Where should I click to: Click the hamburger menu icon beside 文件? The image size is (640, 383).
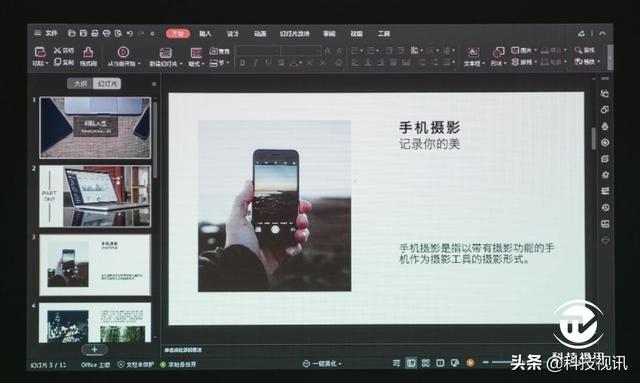(38, 33)
